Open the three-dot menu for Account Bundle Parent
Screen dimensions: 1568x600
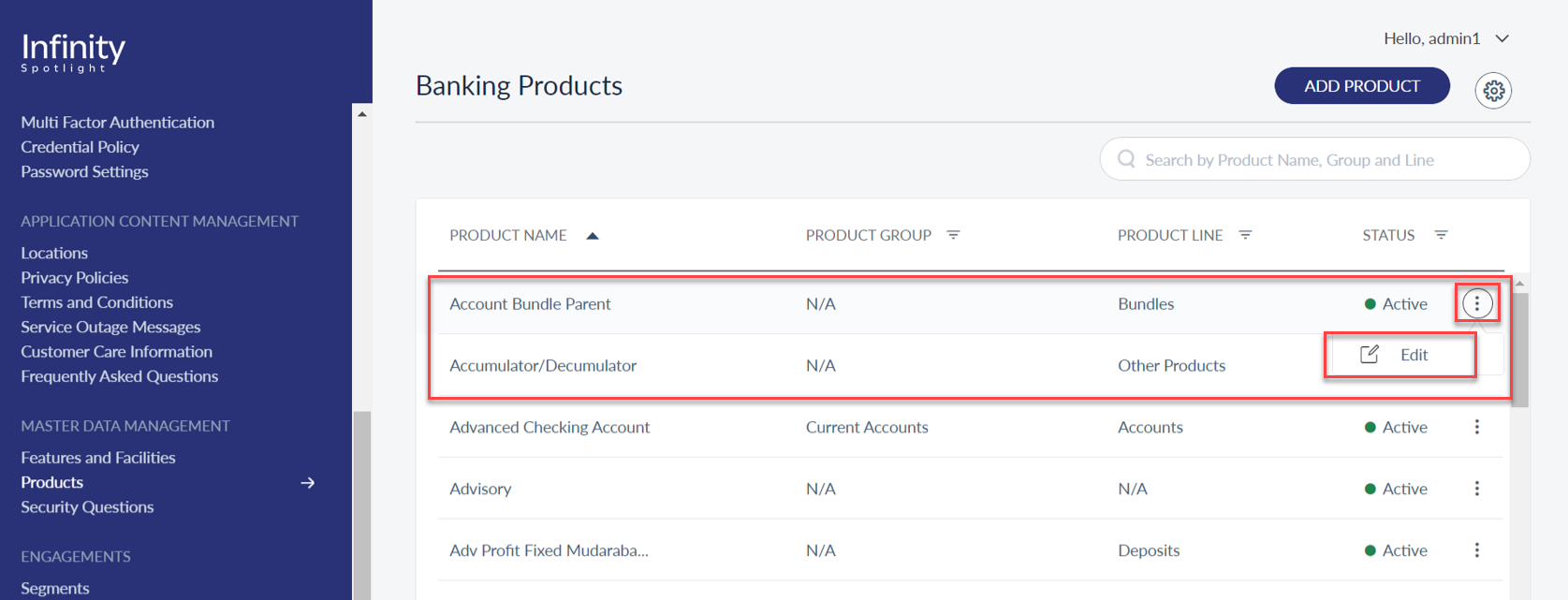pos(1477,303)
